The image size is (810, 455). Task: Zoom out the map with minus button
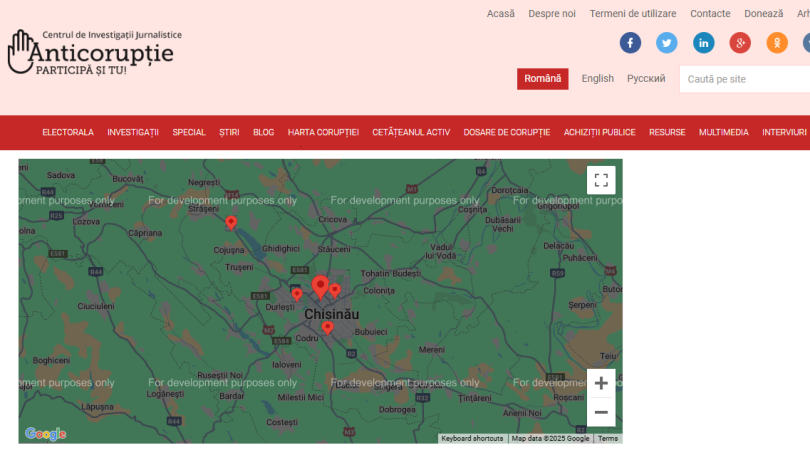601,412
